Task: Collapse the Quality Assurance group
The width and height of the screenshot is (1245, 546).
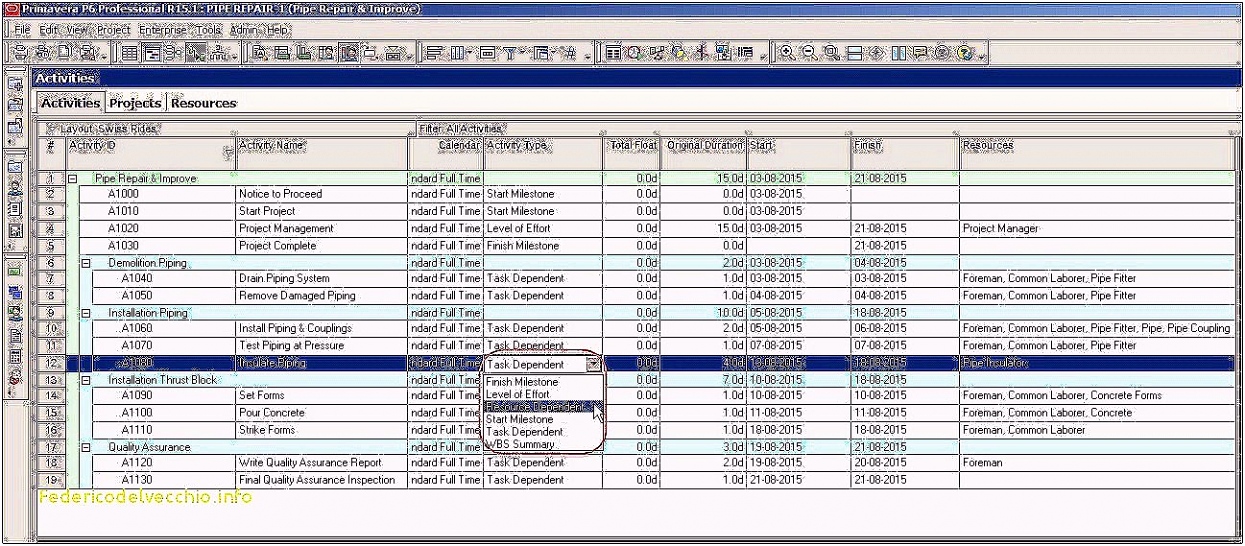Action: (85, 448)
